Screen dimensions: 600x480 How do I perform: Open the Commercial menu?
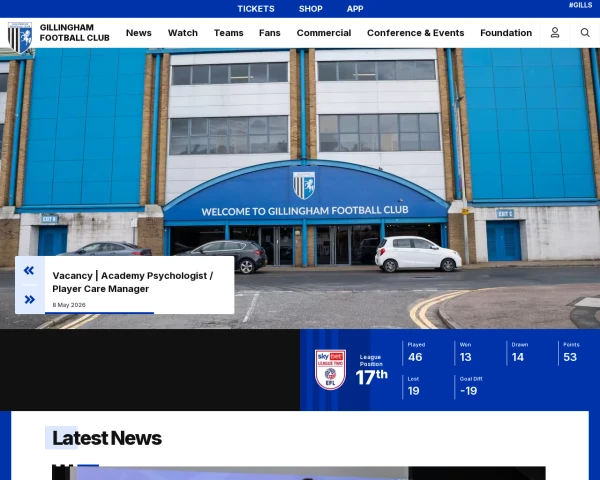click(x=324, y=33)
